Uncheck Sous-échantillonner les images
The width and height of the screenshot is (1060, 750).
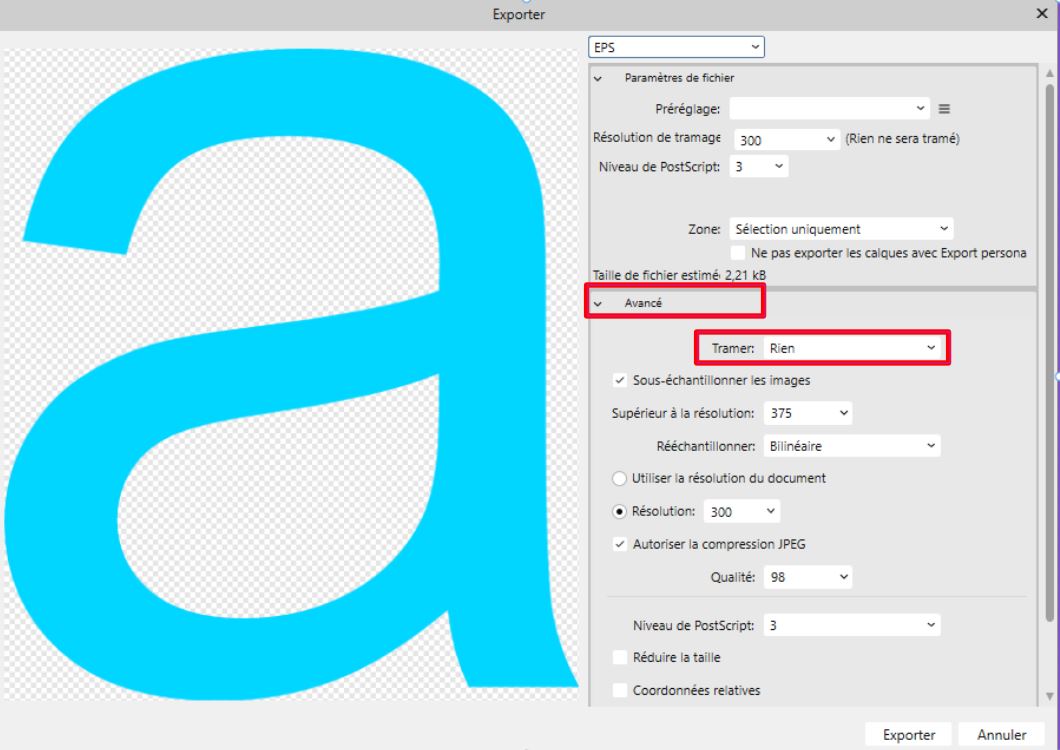click(619, 381)
